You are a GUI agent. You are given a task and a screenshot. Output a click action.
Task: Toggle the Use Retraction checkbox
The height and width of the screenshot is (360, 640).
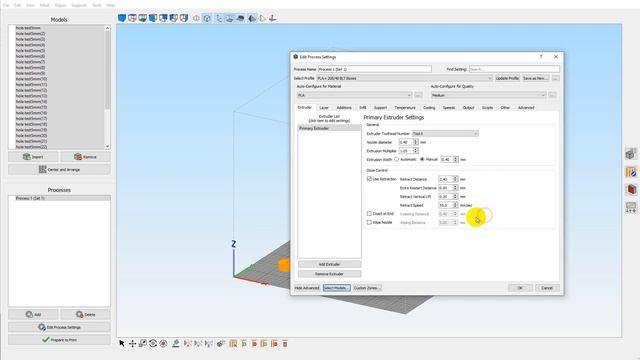[x=369, y=179]
